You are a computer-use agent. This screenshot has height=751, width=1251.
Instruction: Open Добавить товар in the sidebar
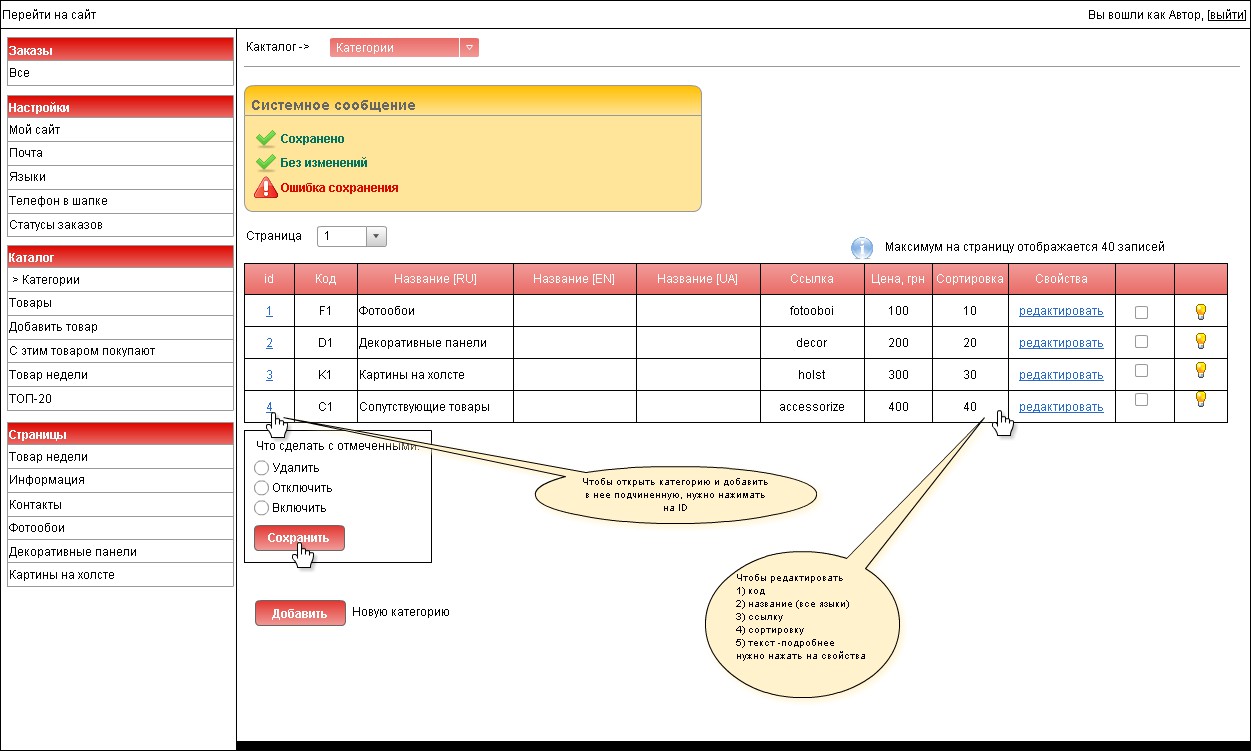click(x=120, y=327)
